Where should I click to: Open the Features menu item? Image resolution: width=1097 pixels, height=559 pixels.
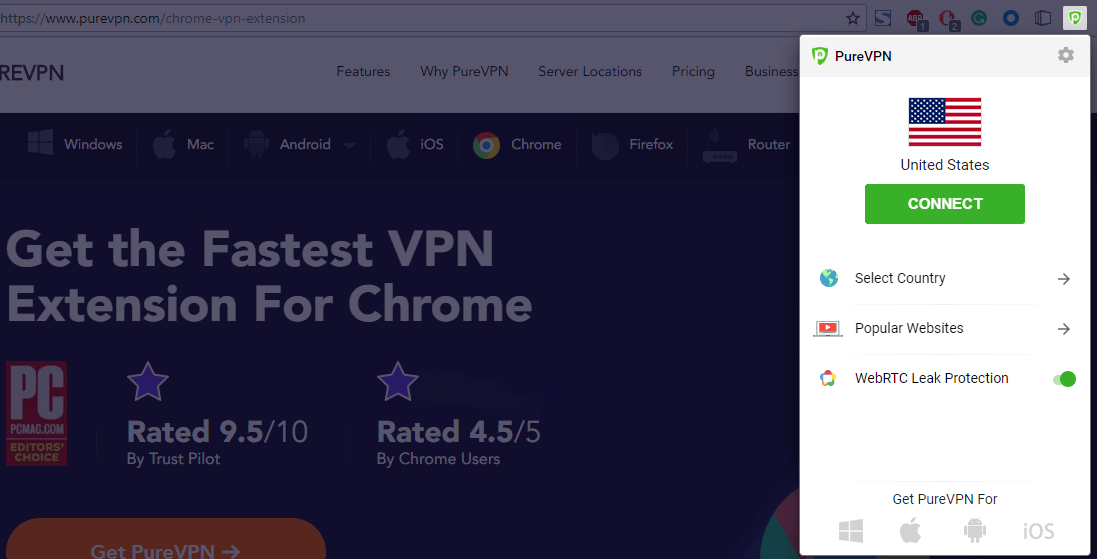(x=363, y=71)
